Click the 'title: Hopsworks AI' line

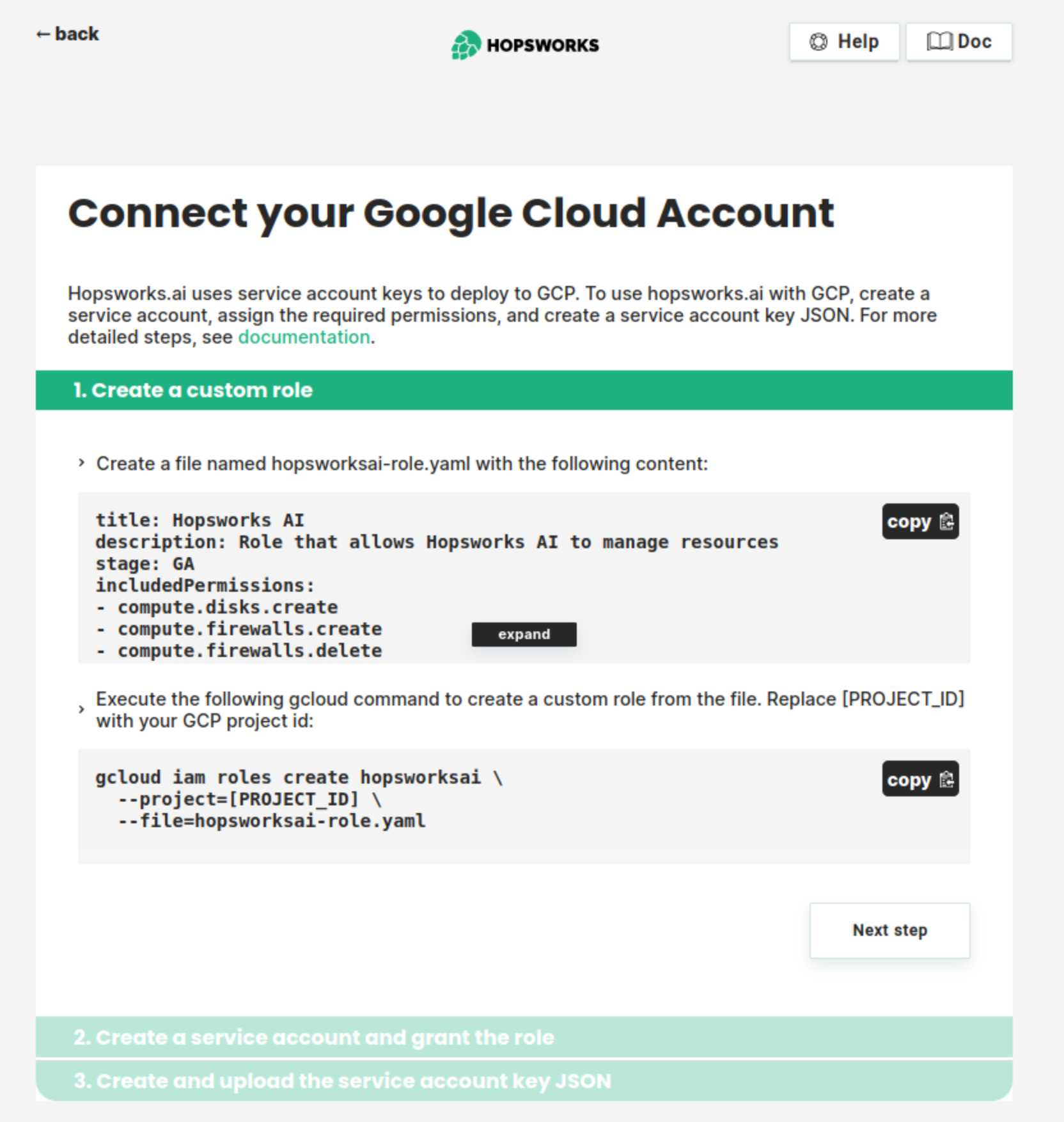tap(200, 520)
